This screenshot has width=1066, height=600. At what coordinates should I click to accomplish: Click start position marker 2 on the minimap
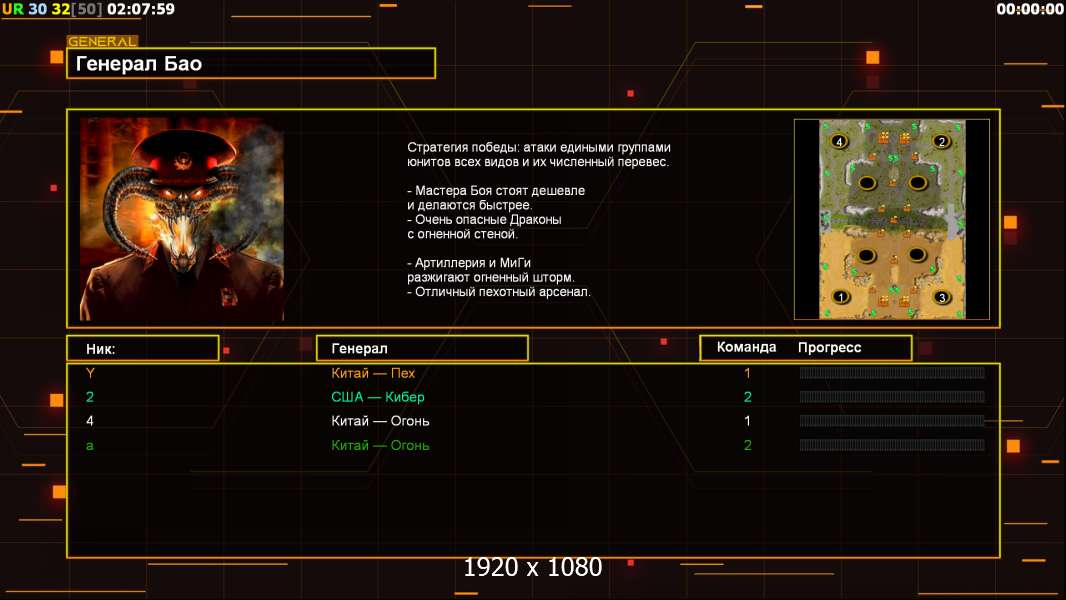tap(942, 141)
